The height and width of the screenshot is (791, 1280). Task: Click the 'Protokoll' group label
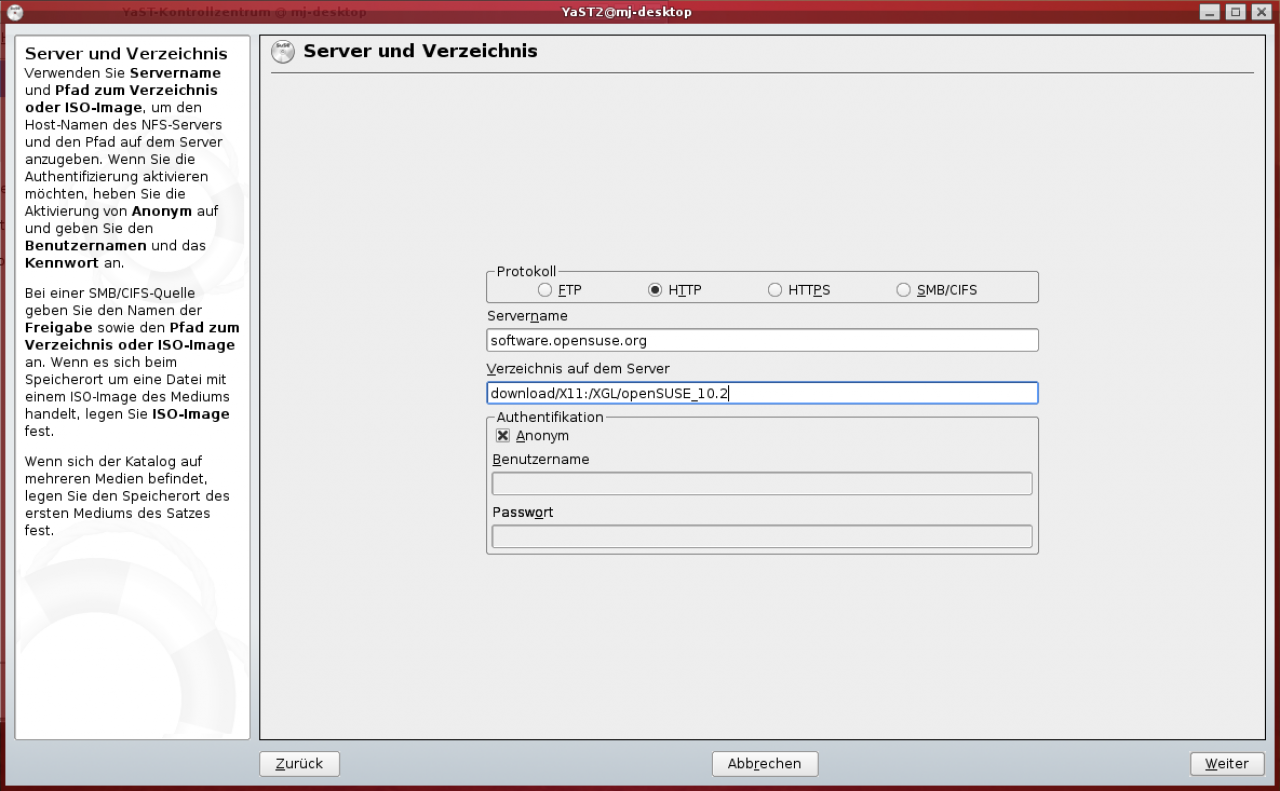pos(526,271)
